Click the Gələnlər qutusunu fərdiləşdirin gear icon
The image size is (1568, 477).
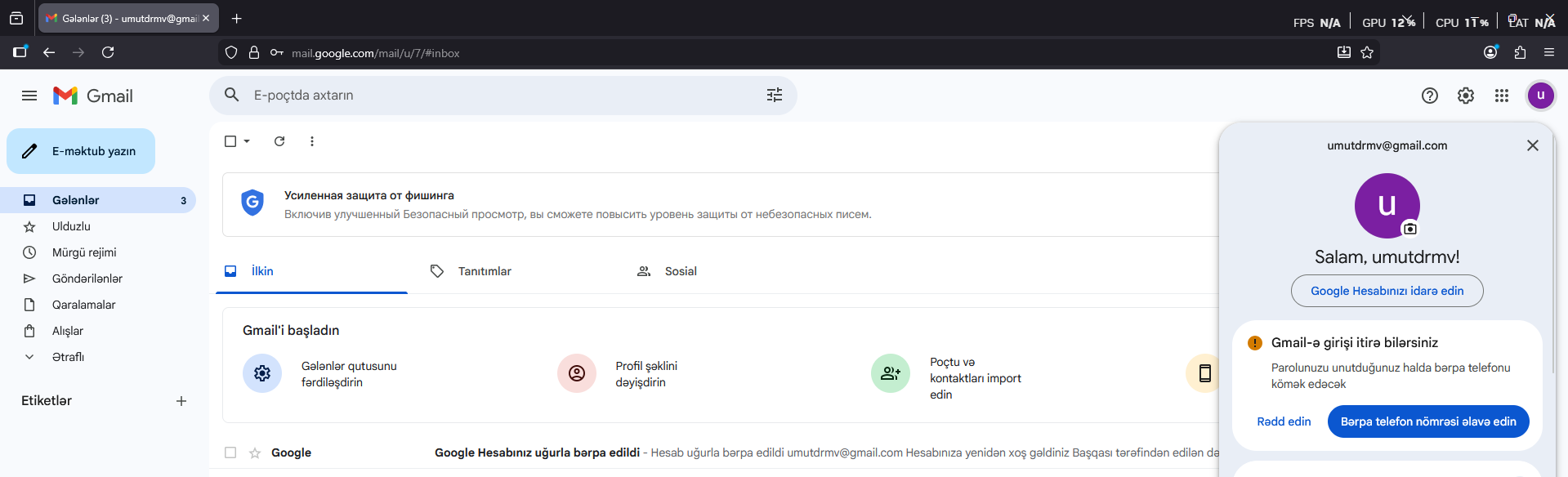[x=262, y=373]
